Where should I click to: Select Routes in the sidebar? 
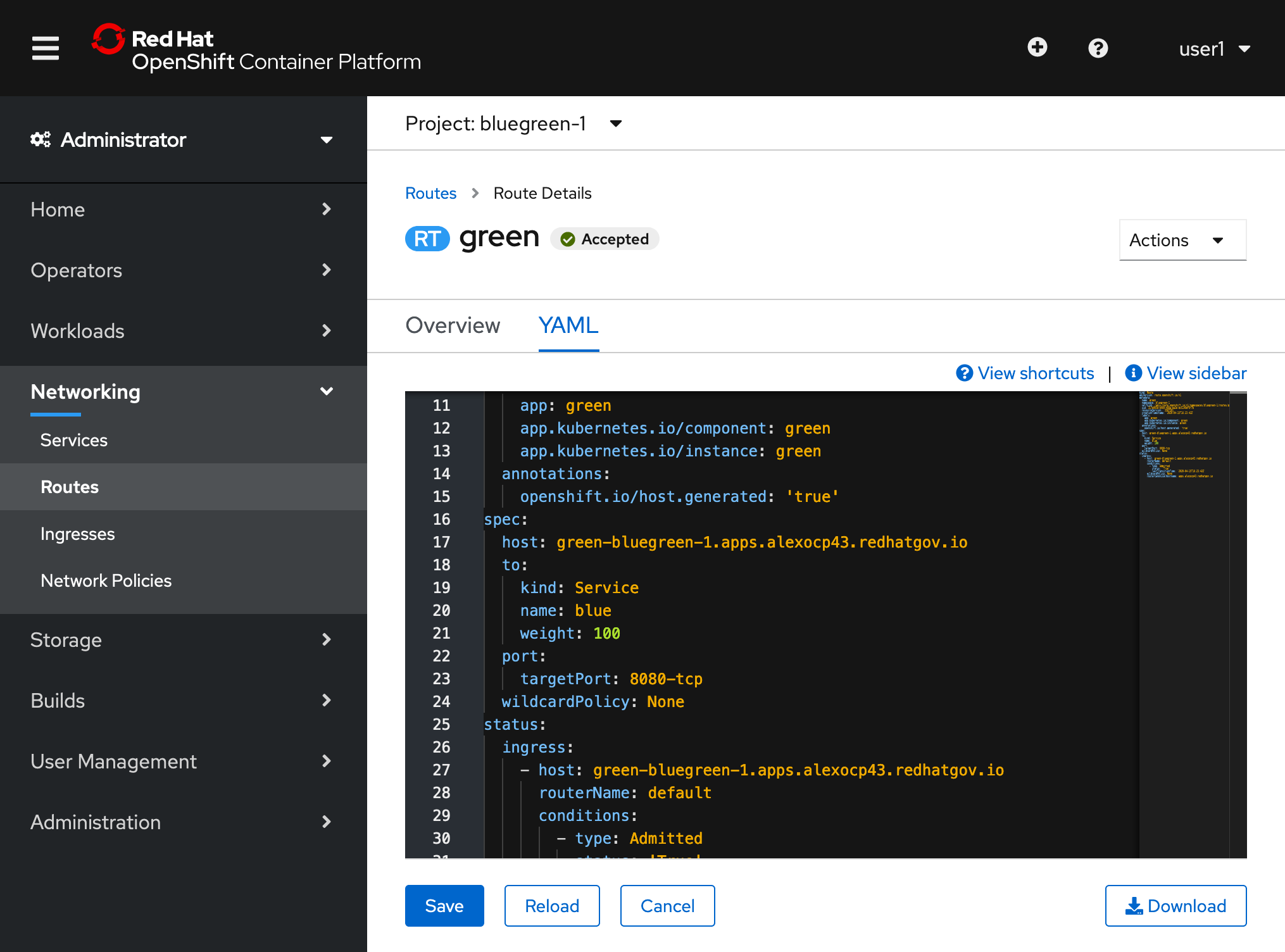[x=184, y=487]
